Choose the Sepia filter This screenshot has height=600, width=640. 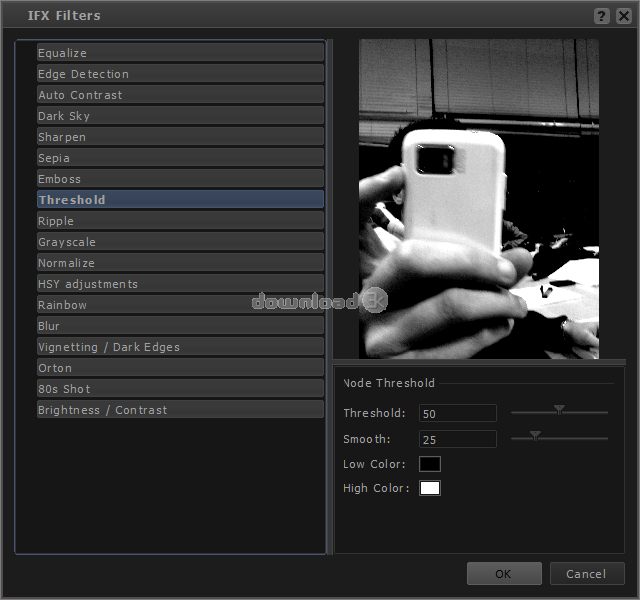180,158
